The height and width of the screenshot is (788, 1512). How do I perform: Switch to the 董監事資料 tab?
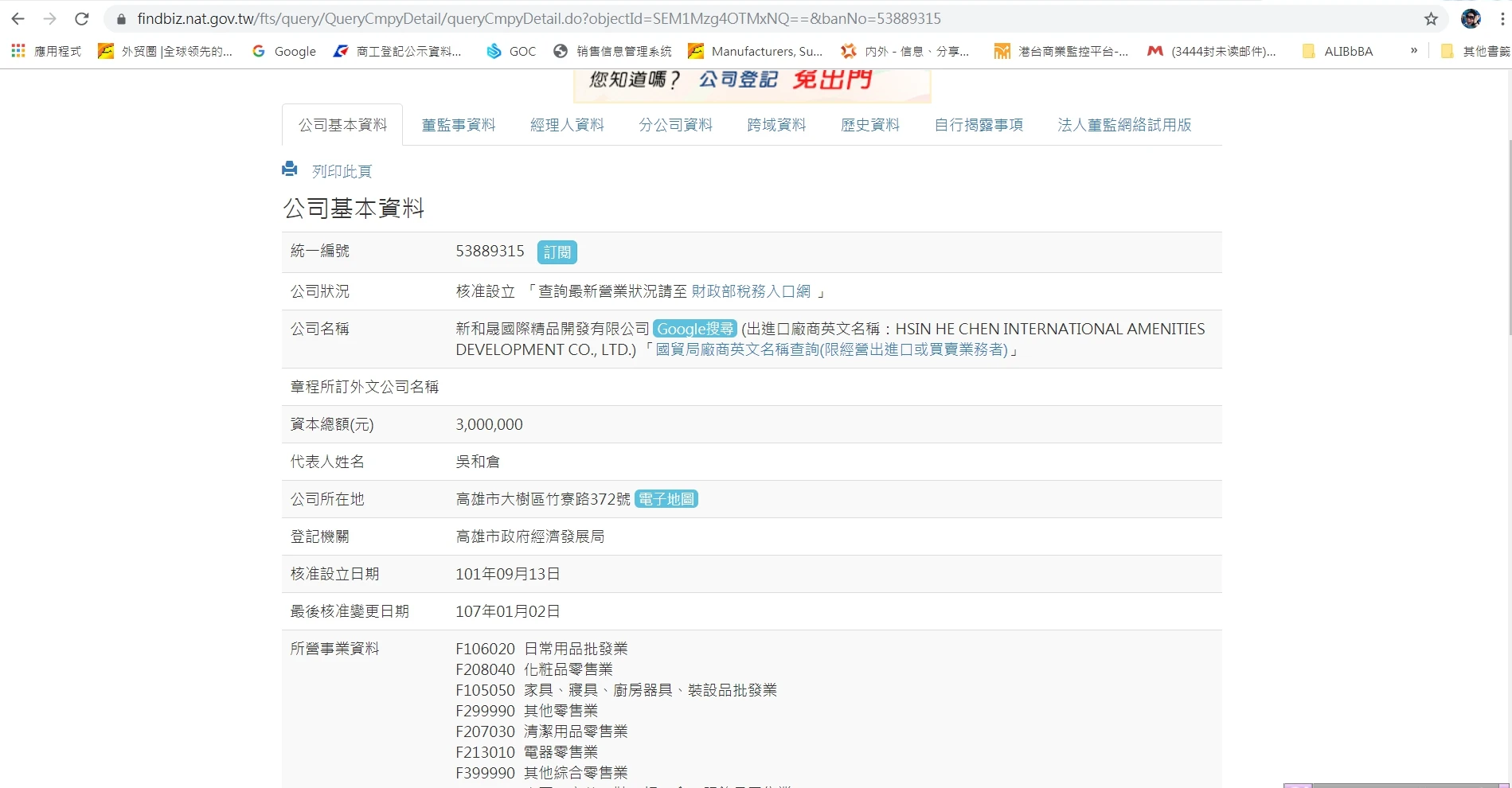coord(458,125)
